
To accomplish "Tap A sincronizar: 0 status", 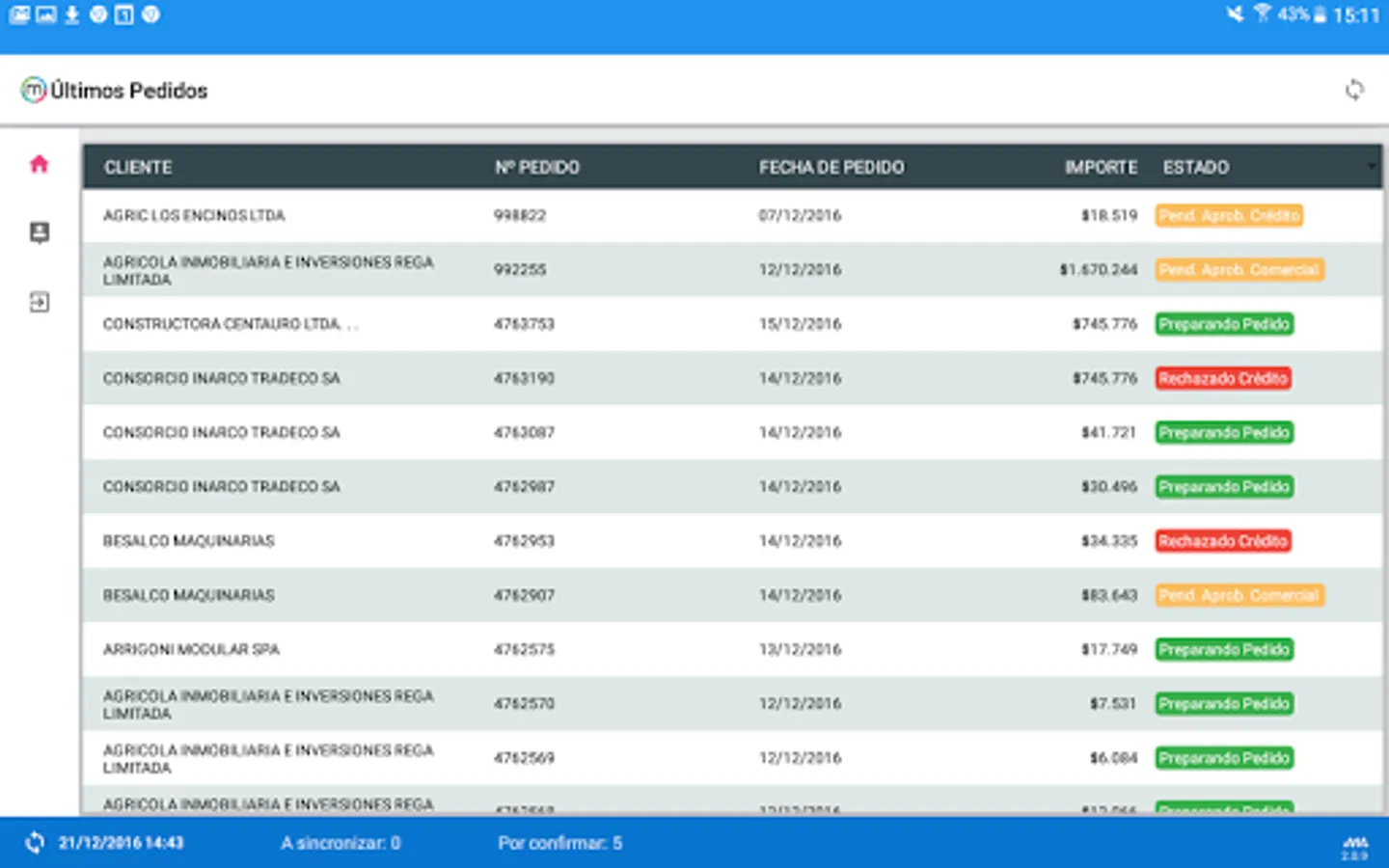I will tap(340, 843).
